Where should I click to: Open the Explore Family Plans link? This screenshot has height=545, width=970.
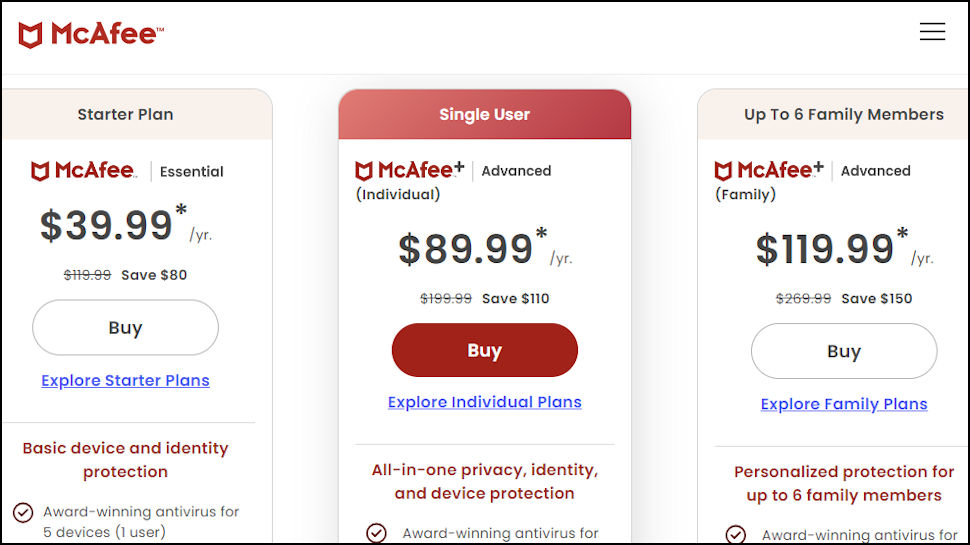tap(843, 404)
